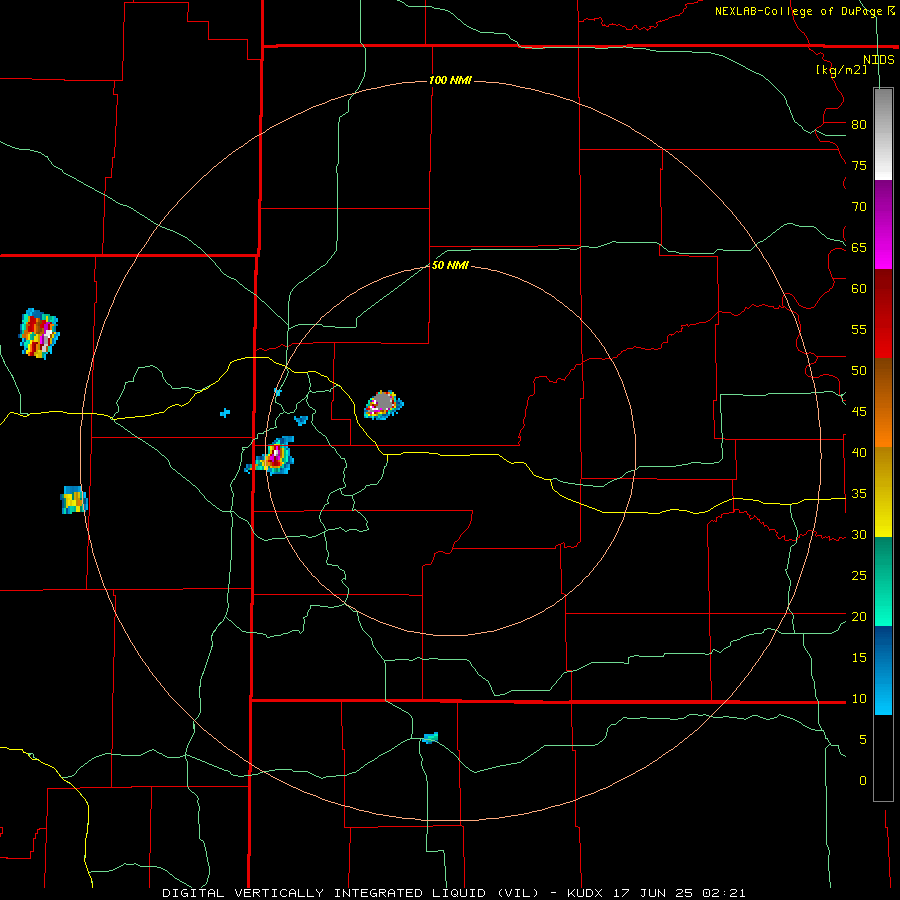
Task: Click the 20 value on the color scale
Action: pyautogui.click(x=859, y=616)
